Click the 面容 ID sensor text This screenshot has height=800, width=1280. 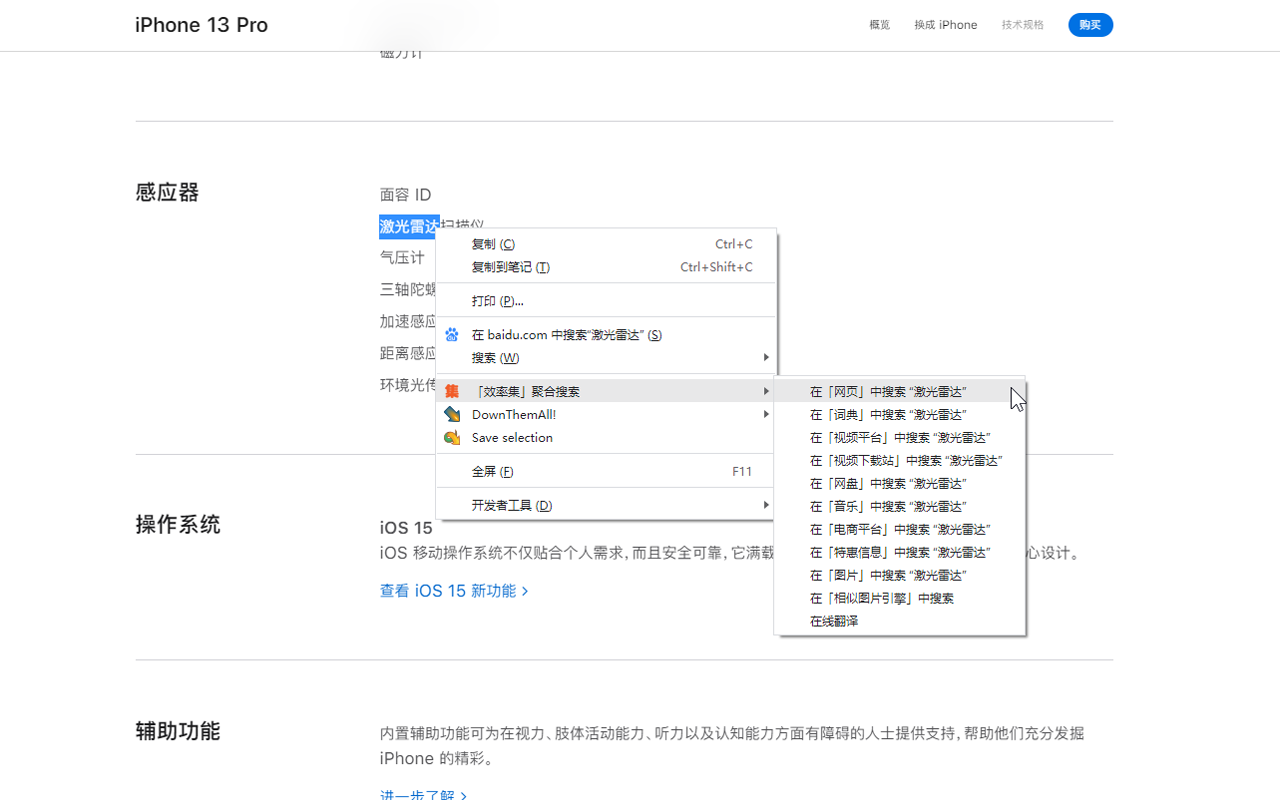[405, 195]
